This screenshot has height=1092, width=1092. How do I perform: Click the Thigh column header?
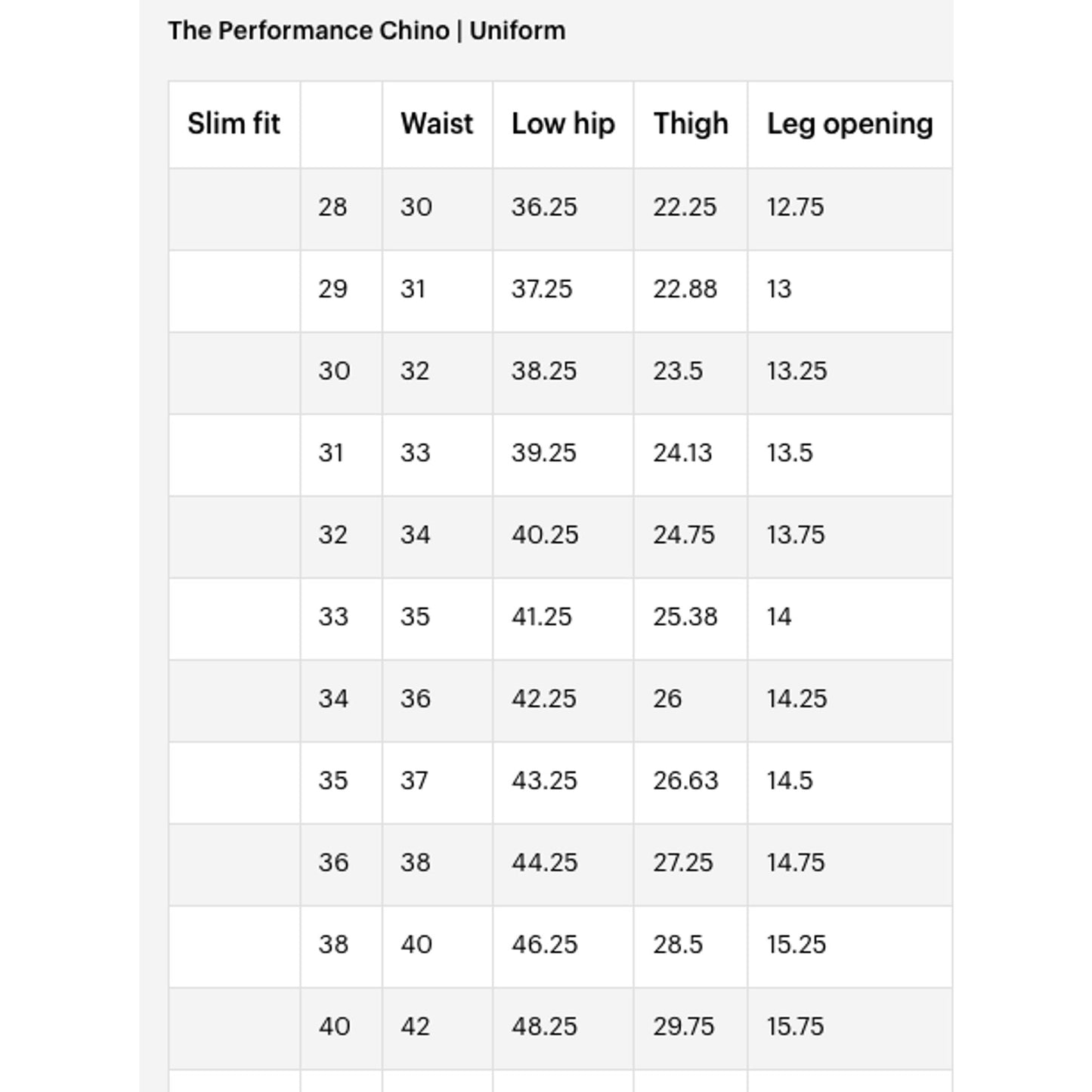691,124
